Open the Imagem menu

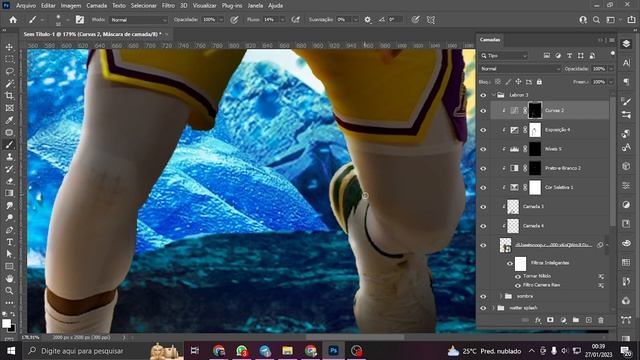click(x=71, y=6)
